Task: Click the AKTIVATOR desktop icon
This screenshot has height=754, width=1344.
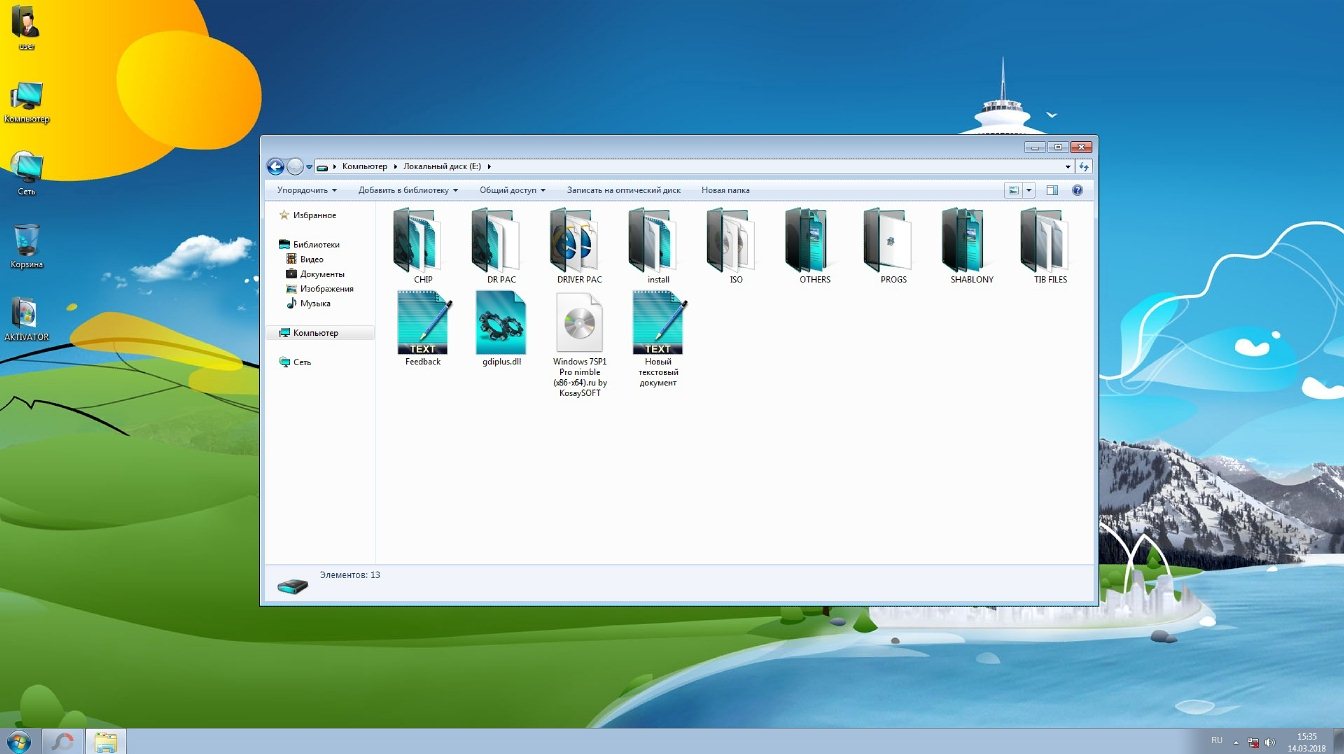Action: click(26, 314)
